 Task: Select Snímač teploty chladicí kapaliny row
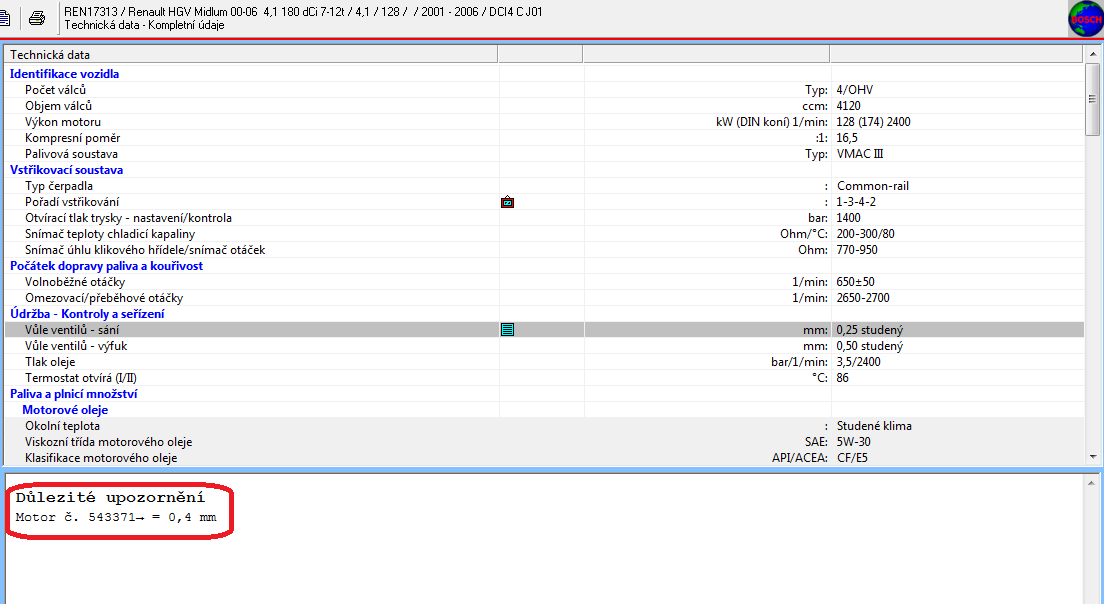click(x=544, y=234)
